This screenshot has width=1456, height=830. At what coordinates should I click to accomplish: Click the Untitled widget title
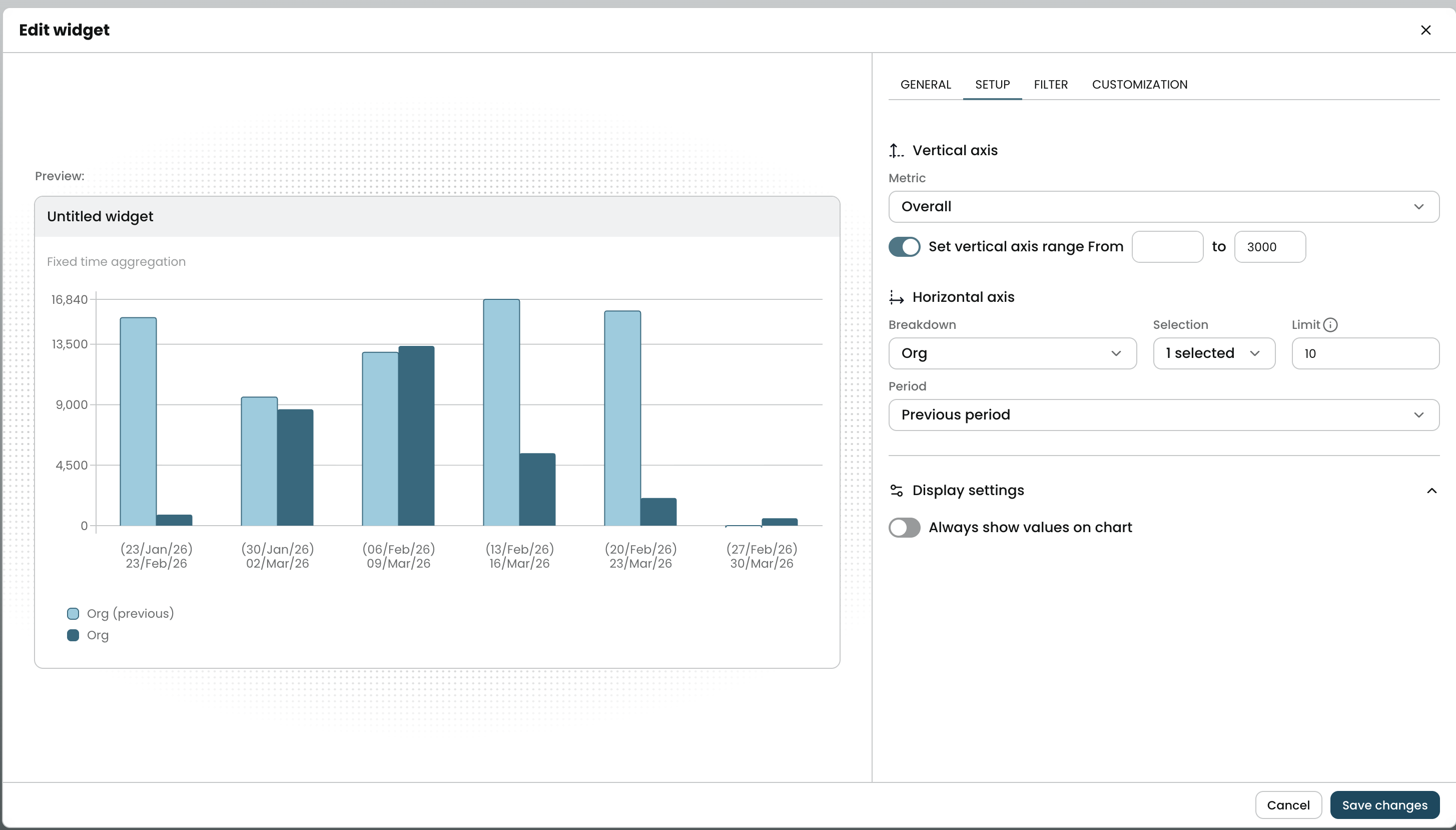pyautogui.click(x=100, y=217)
